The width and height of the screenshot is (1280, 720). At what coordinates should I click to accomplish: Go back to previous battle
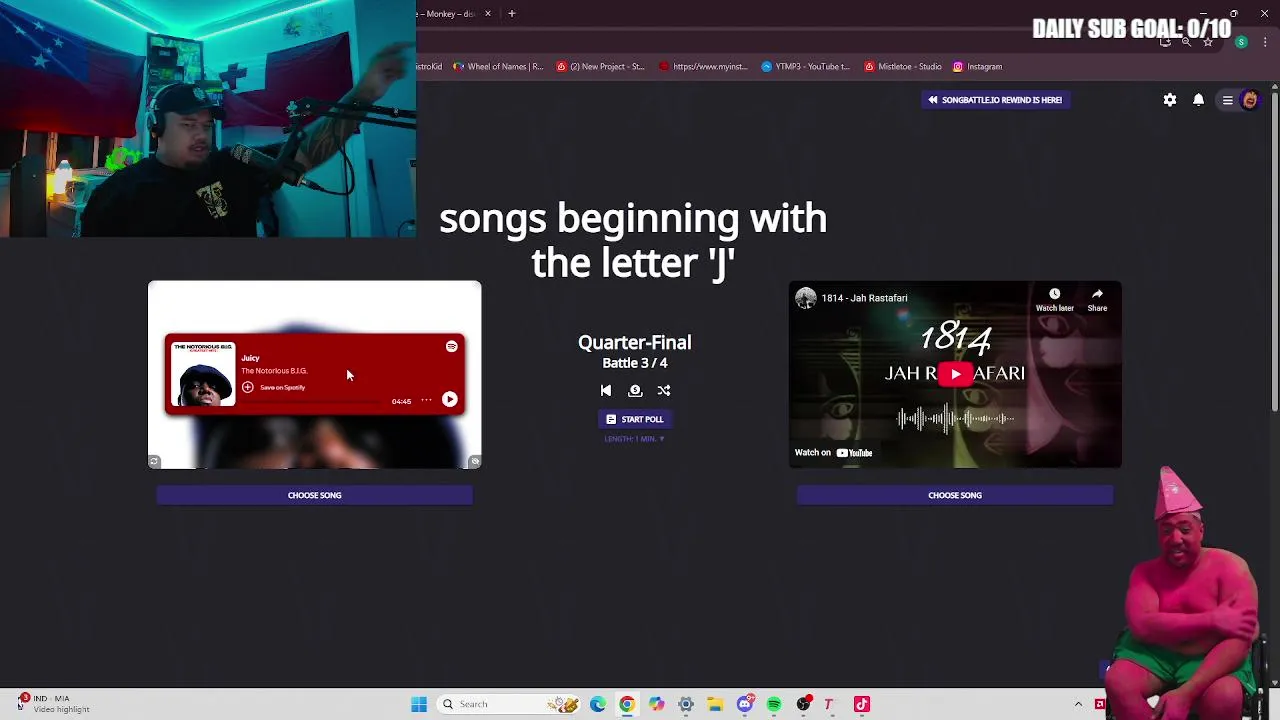point(606,391)
